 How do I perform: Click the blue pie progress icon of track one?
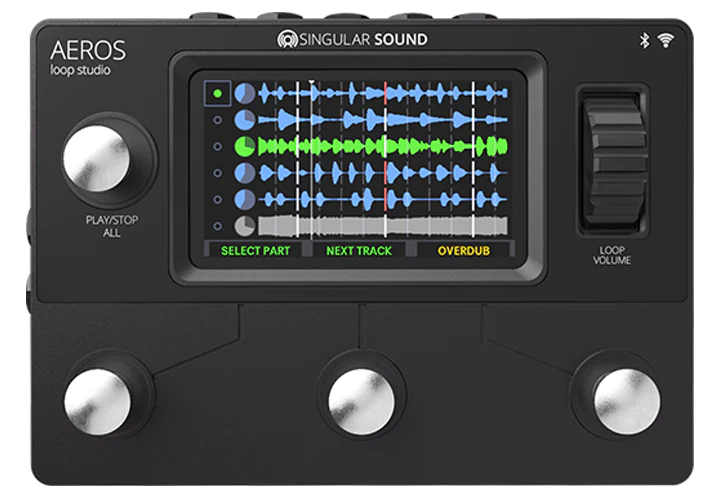245,94
